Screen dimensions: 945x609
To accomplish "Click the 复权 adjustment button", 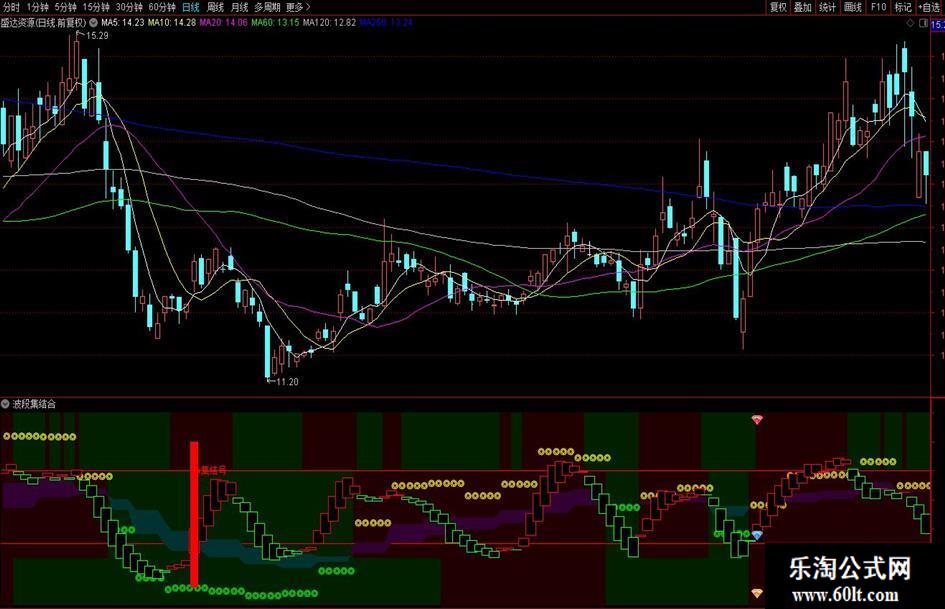I will (x=778, y=7).
